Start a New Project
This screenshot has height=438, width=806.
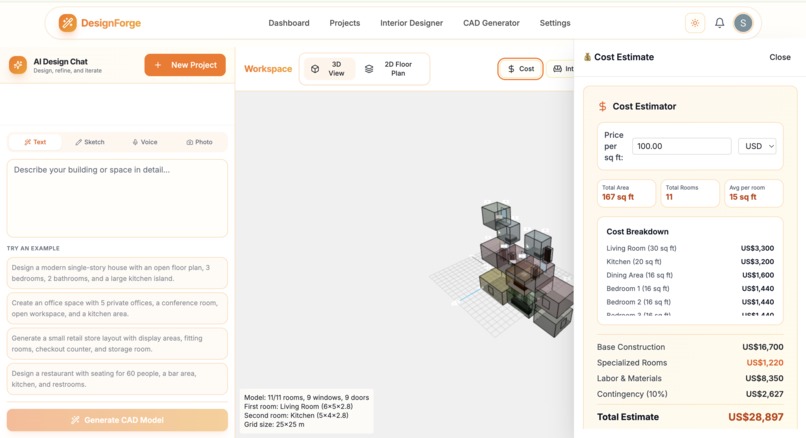(x=185, y=65)
